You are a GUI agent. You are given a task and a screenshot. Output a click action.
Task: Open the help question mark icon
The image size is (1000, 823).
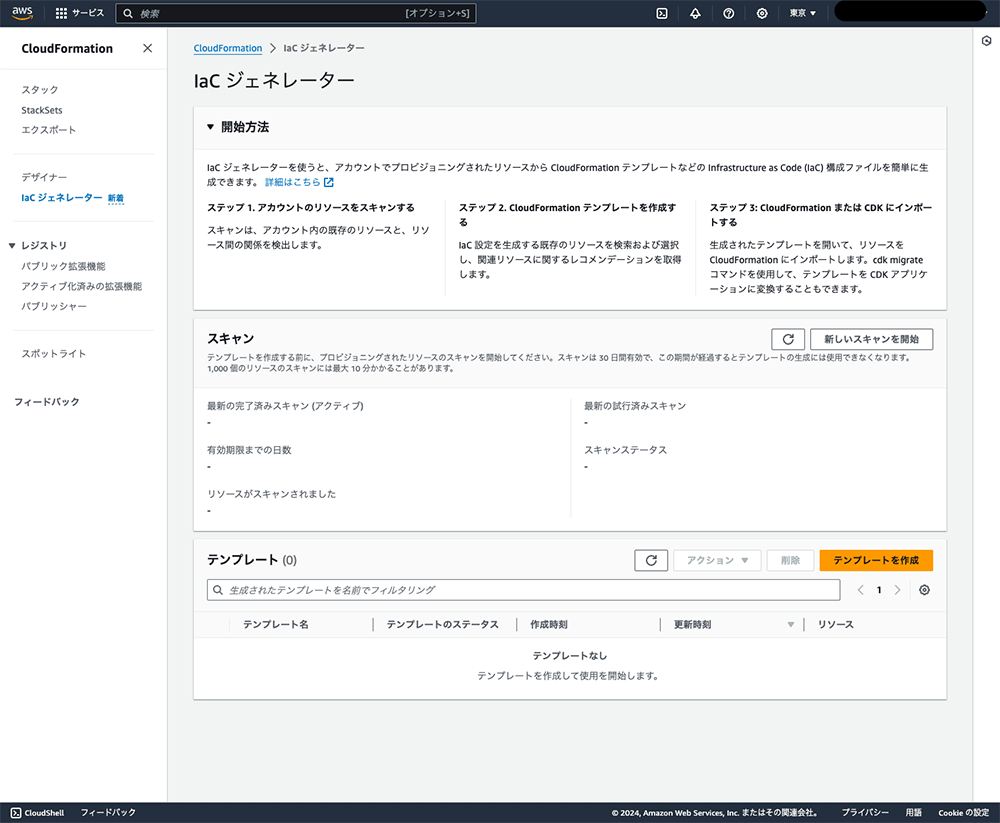coord(728,13)
